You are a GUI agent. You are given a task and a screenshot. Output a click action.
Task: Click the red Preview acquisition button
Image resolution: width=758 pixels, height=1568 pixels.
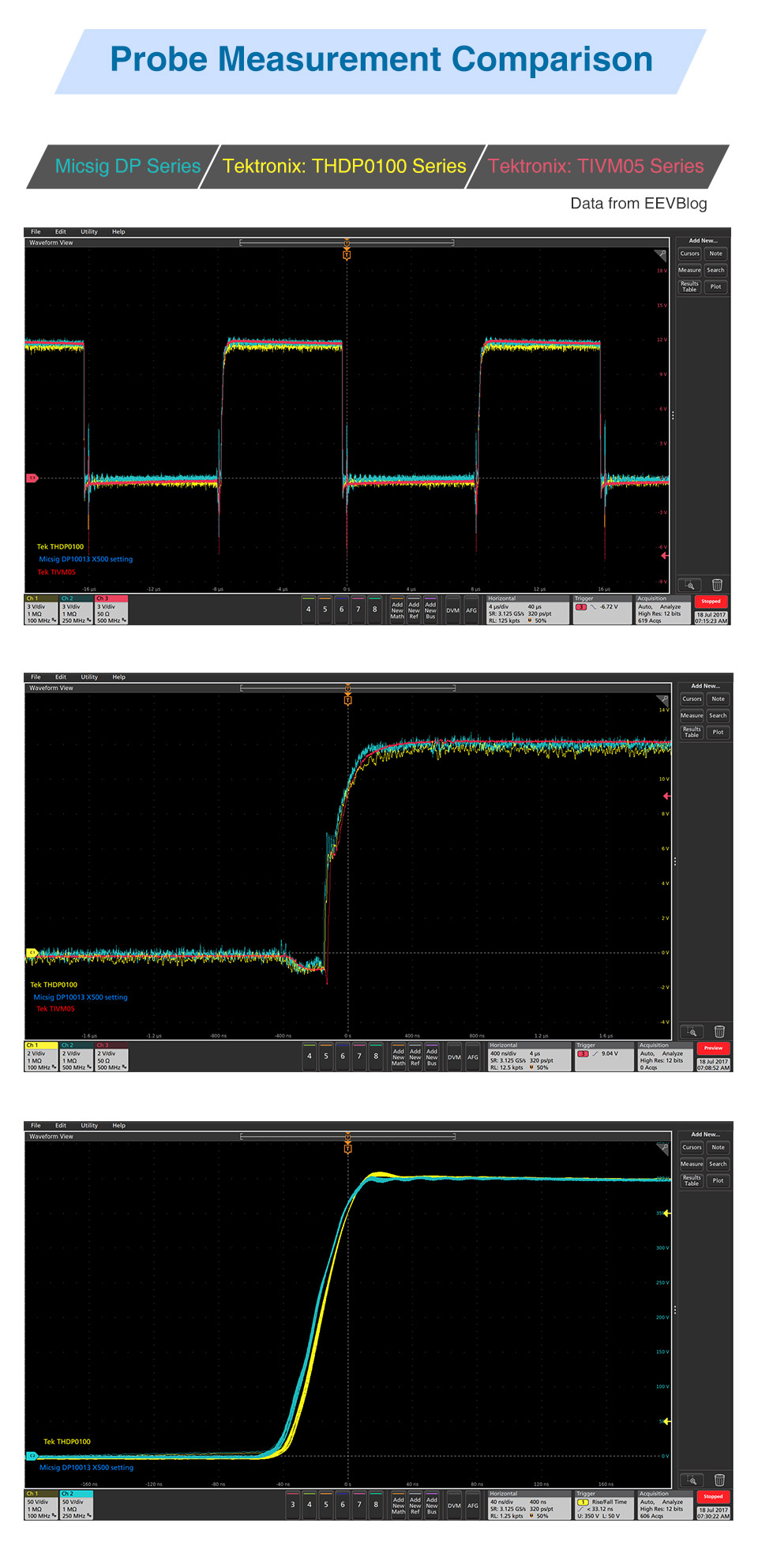tap(713, 1048)
